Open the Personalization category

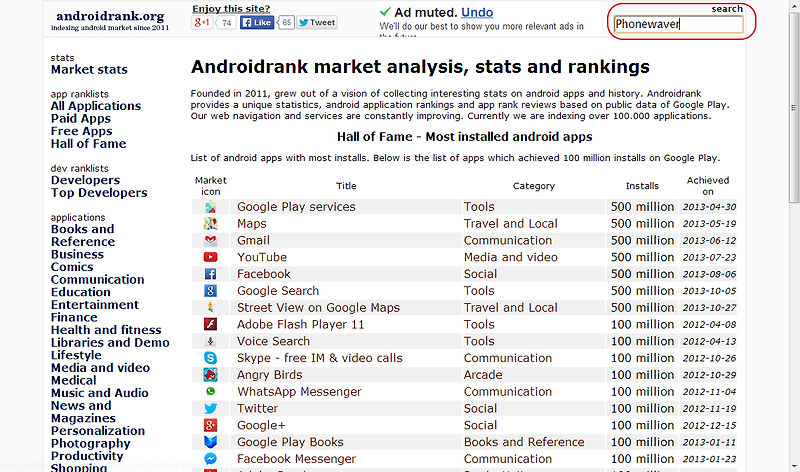coord(98,431)
